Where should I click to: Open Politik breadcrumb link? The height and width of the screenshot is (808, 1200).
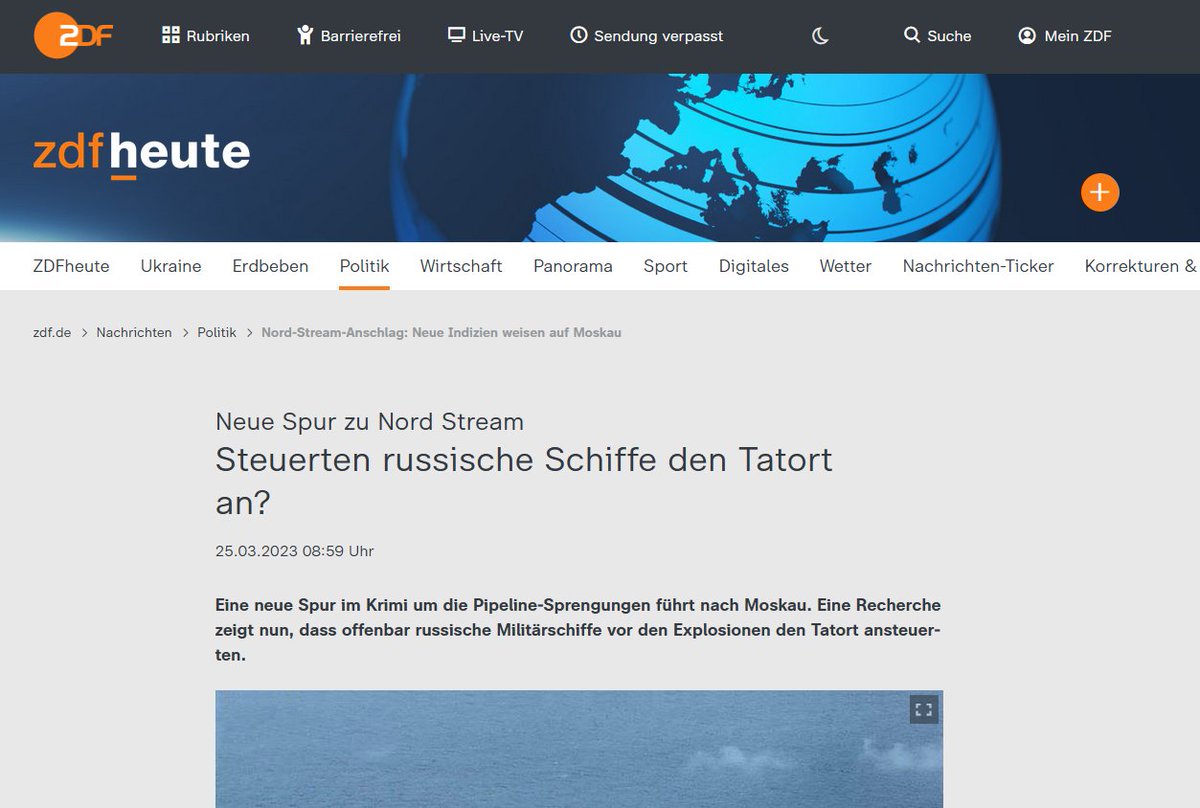pos(217,332)
